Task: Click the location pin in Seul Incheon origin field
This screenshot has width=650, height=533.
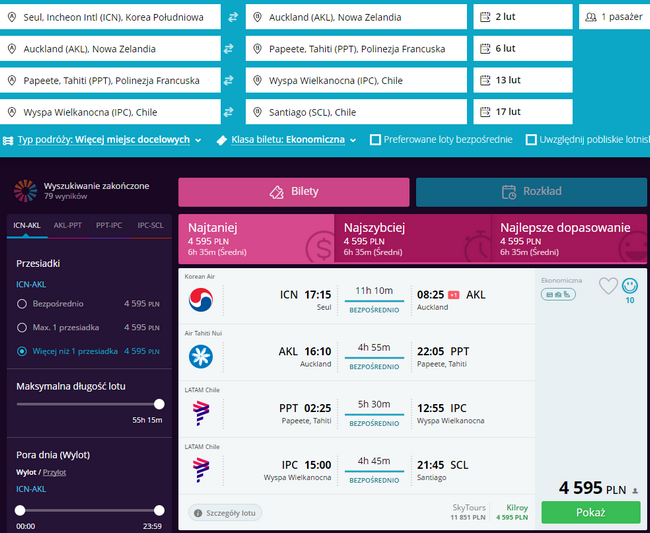Action: 12,17
